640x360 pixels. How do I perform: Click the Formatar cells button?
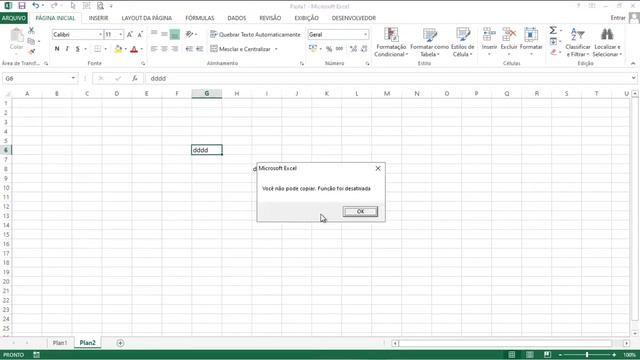coord(531,41)
